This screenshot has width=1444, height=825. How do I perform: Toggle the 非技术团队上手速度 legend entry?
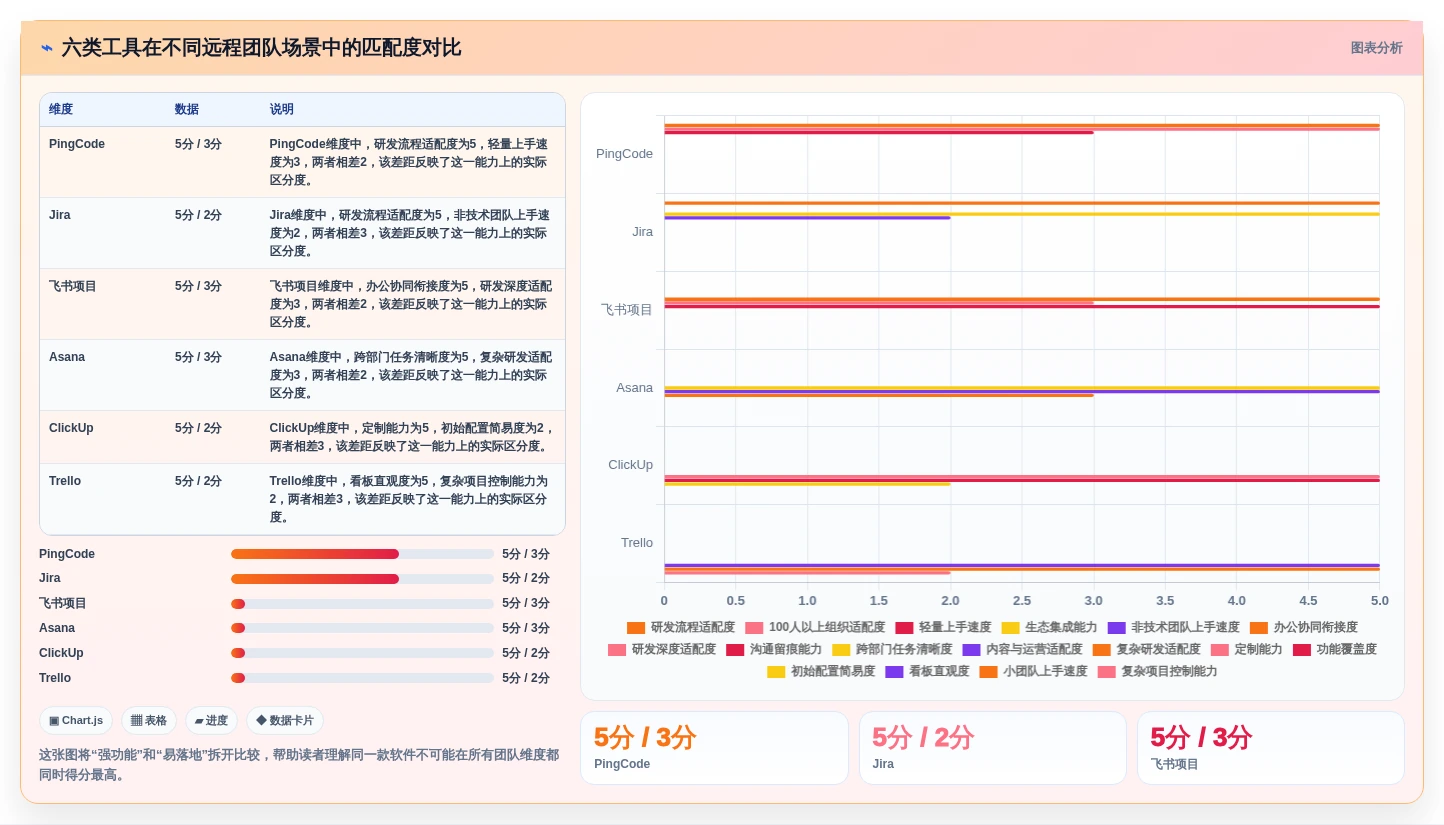point(1173,627)
